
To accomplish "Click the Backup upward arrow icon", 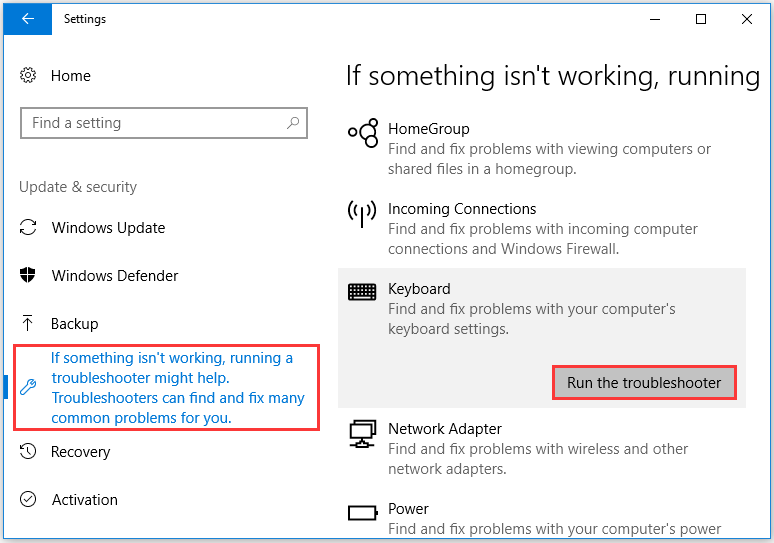I will point(28,323).
